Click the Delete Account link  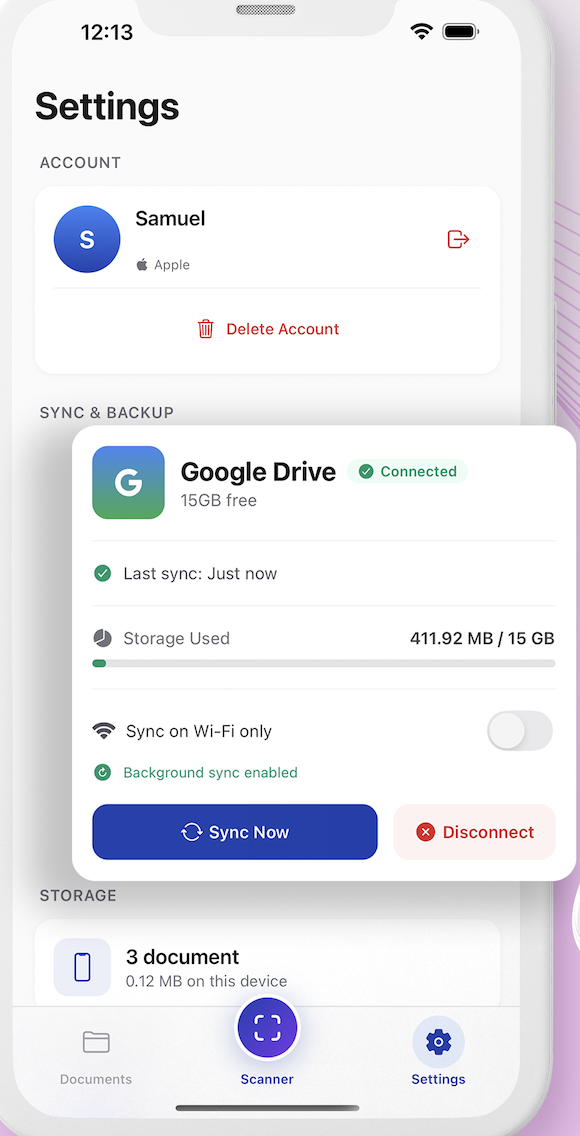click(x=268, y=329)
